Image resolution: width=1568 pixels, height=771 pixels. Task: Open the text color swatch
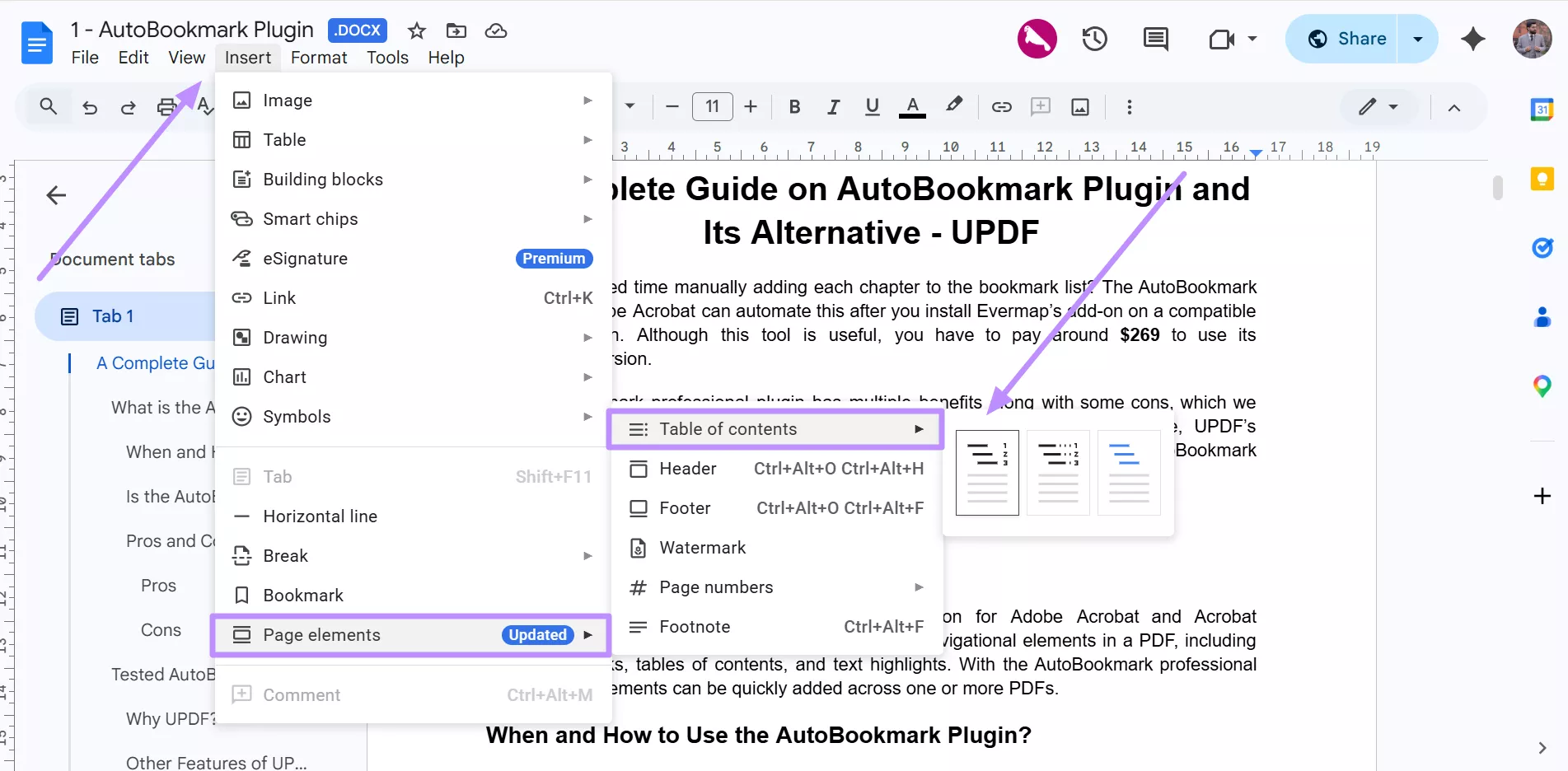click(912, 106)
